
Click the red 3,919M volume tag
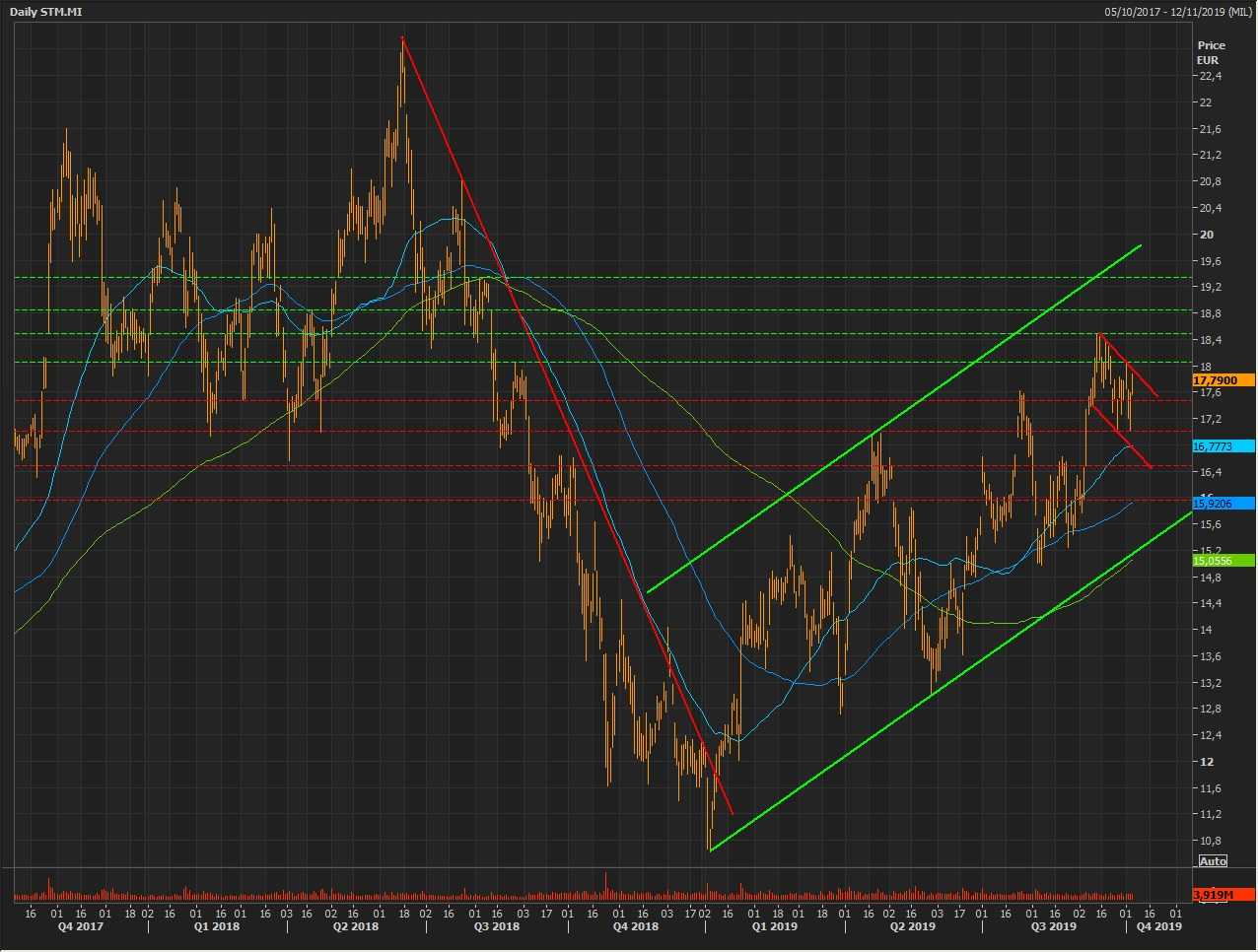(x=1222, y=895)
